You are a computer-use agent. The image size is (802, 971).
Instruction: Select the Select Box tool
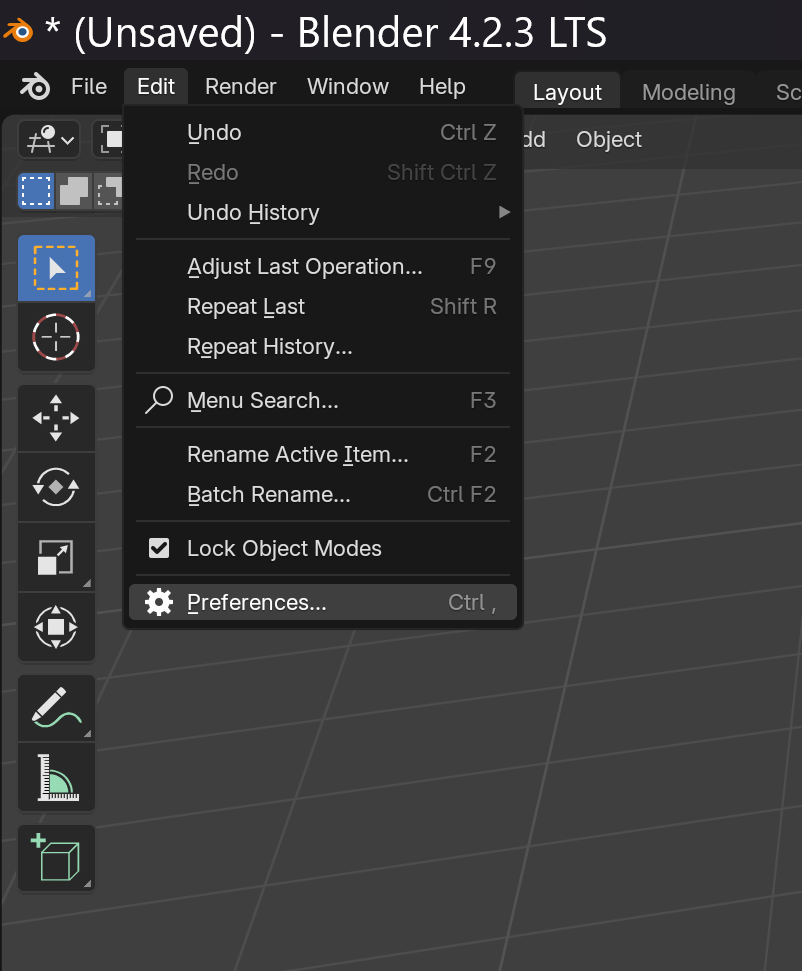56,268
